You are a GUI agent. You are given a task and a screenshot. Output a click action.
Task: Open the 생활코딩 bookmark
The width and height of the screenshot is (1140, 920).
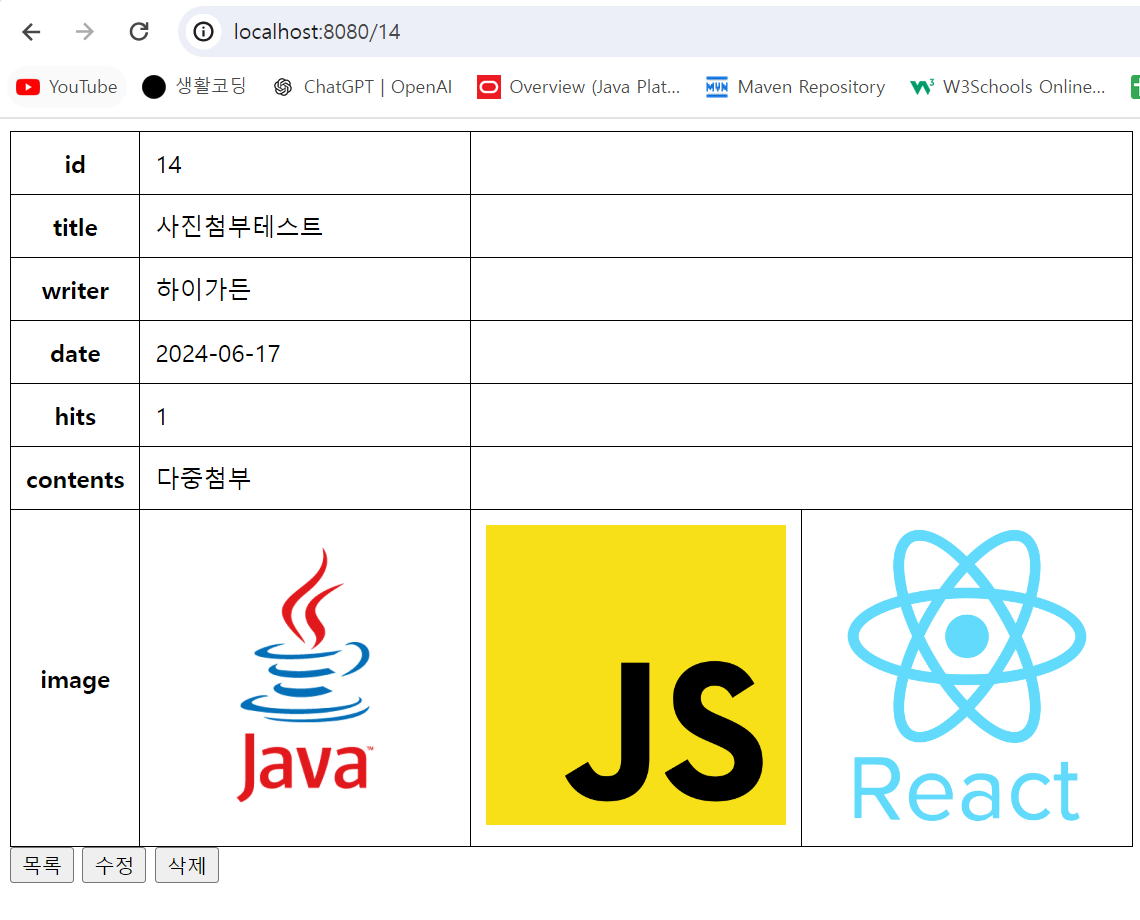(194, 87)
